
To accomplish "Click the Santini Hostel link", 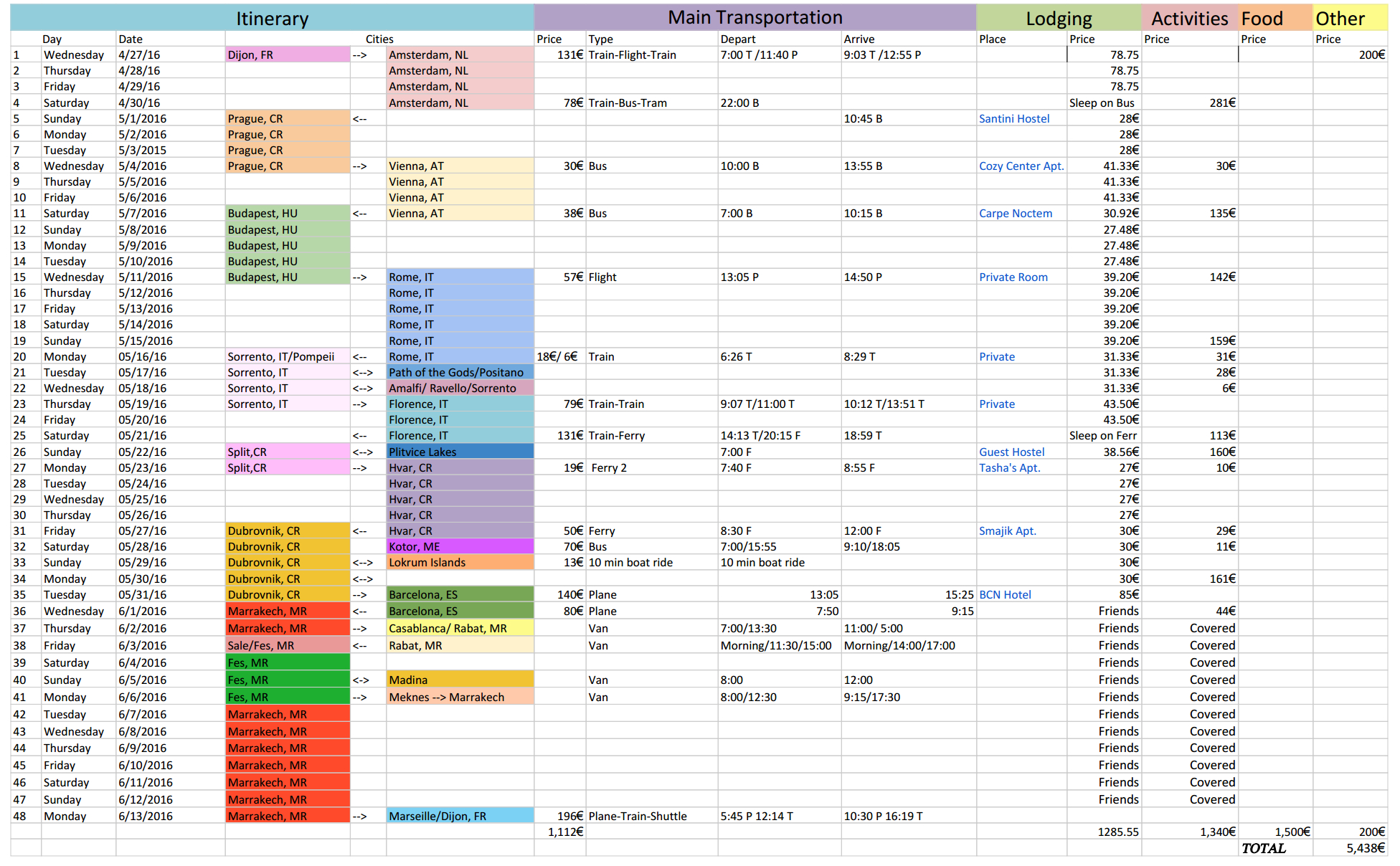I will [1013, 119].
